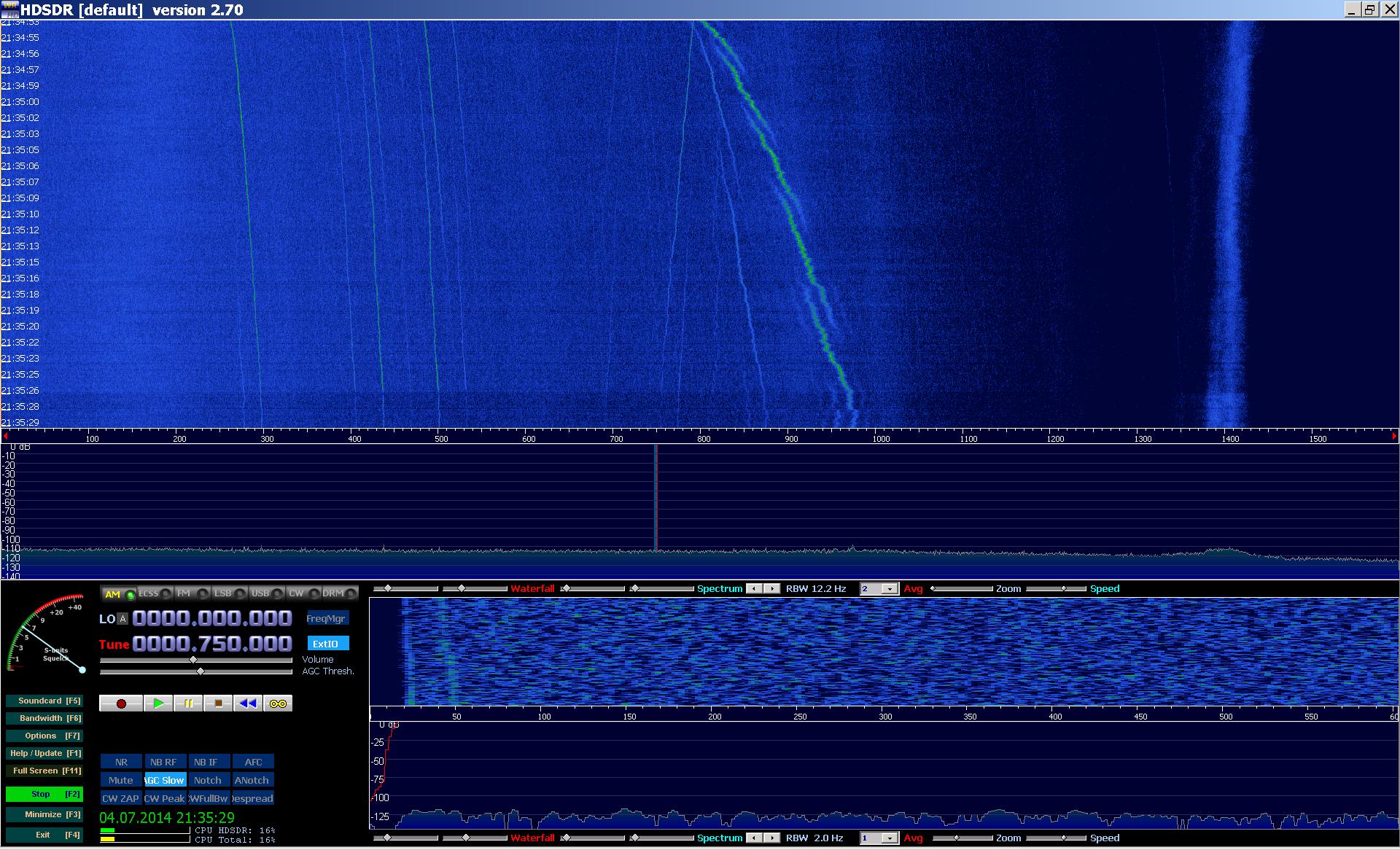Enable NB IF noise blanker

pos(209,762)
